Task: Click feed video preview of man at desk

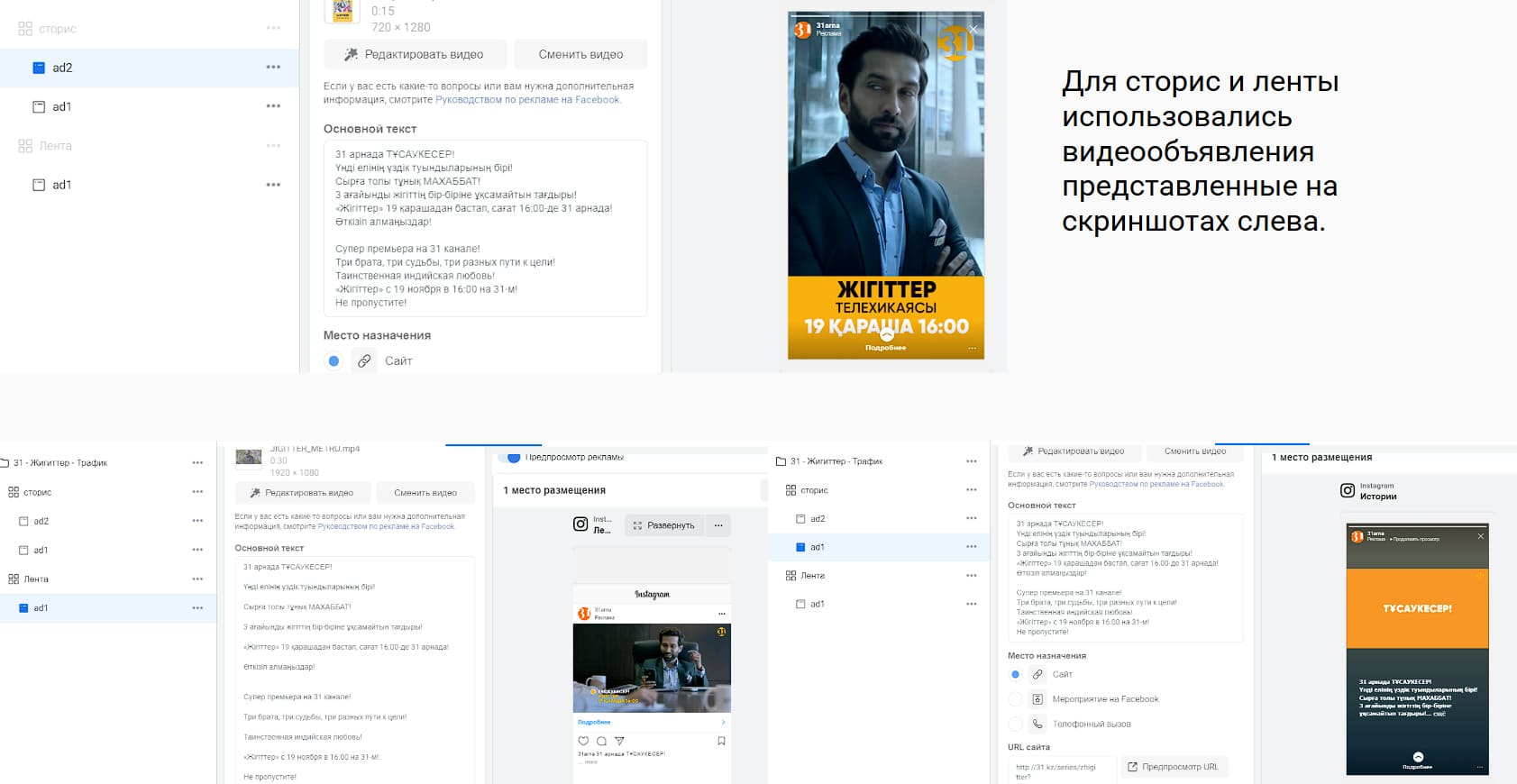Action: (652, 668)
